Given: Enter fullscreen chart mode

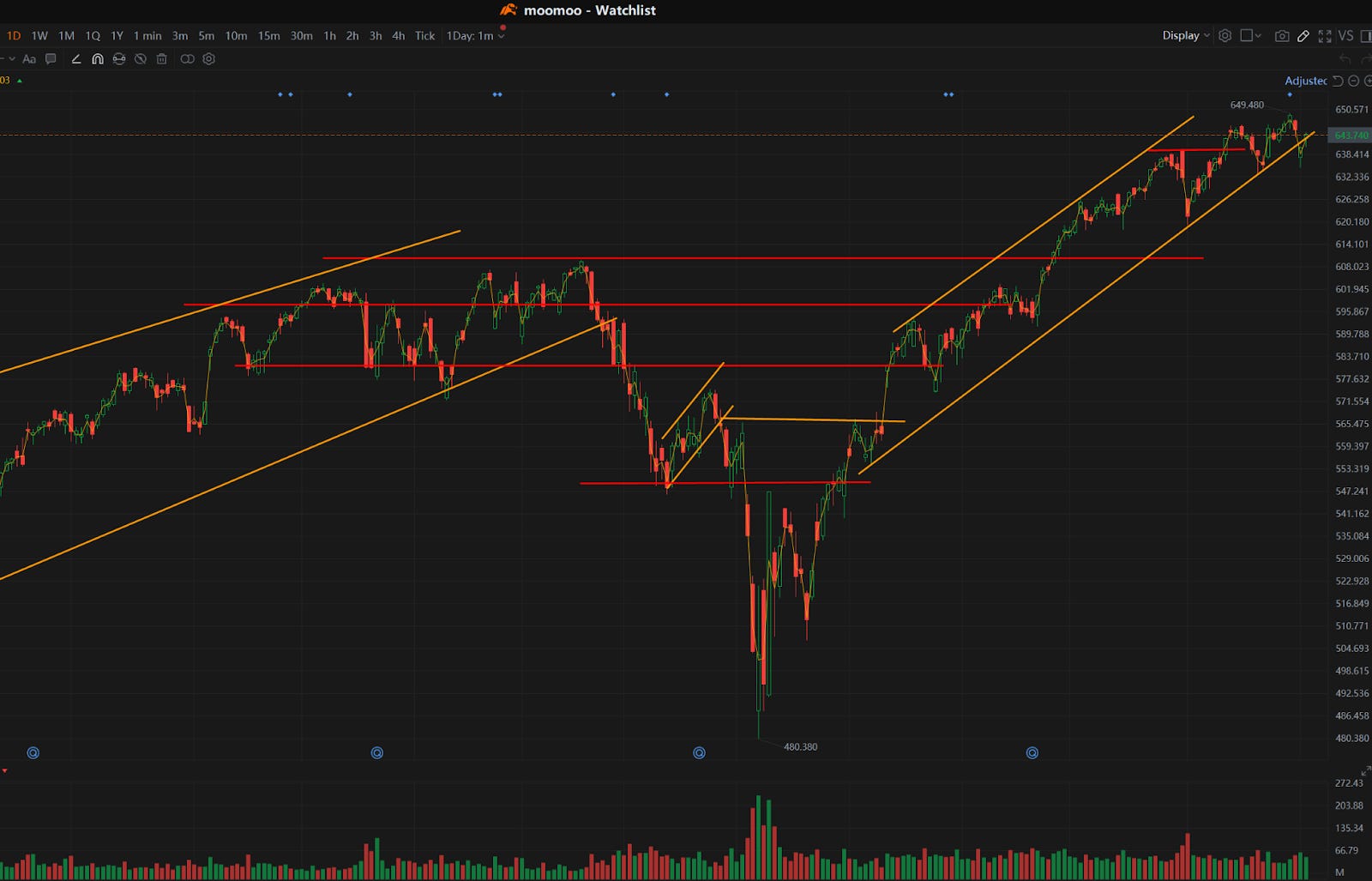Looking at the screenshot, I should point(1325,36).
